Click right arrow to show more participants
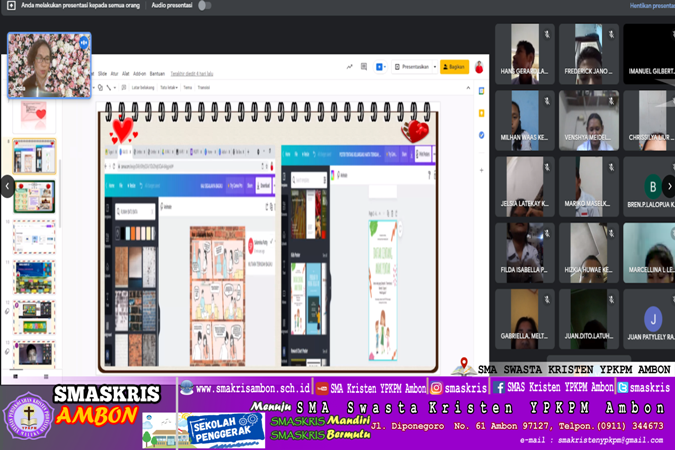 669,186
